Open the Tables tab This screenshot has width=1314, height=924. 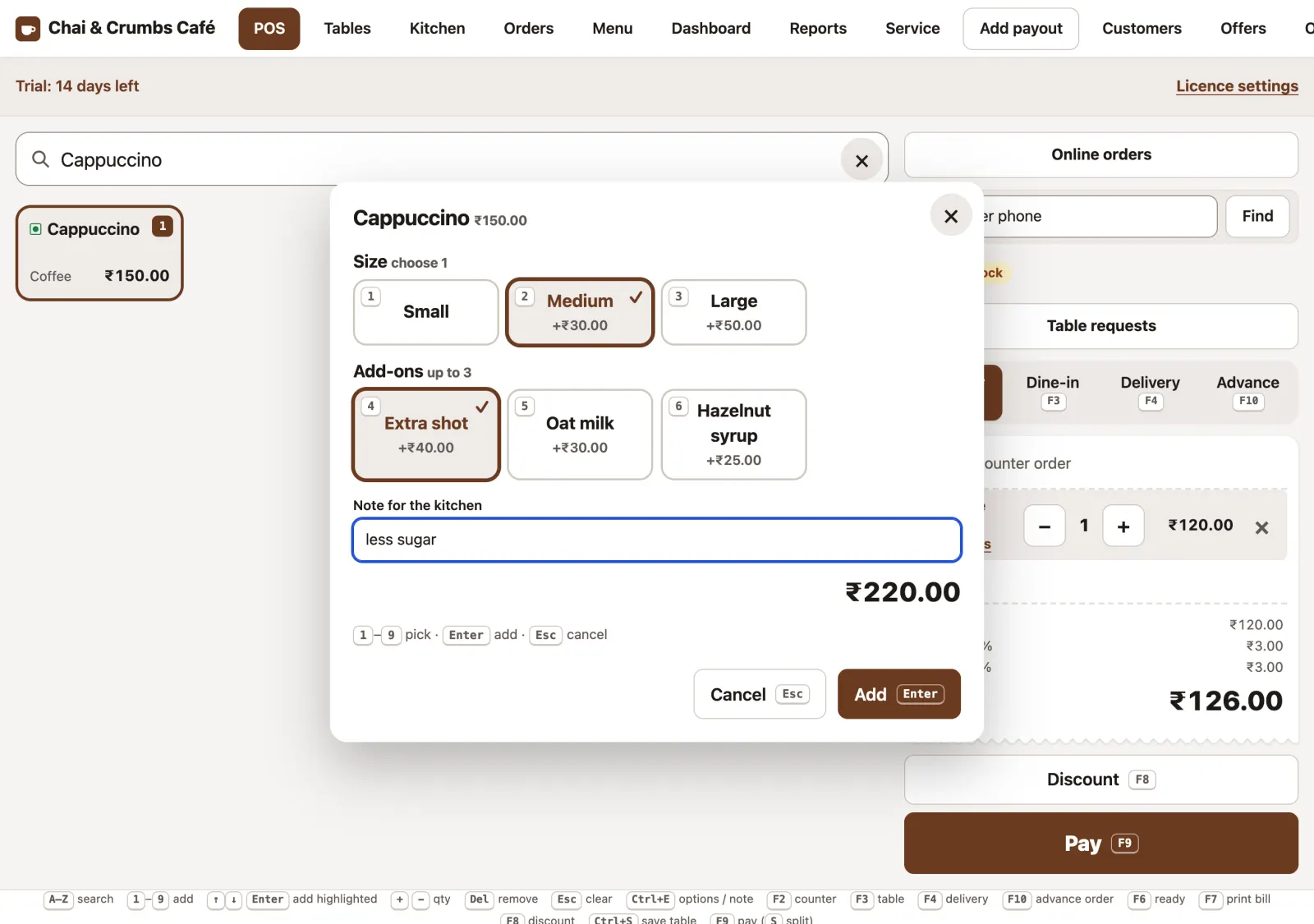[347, 29]
